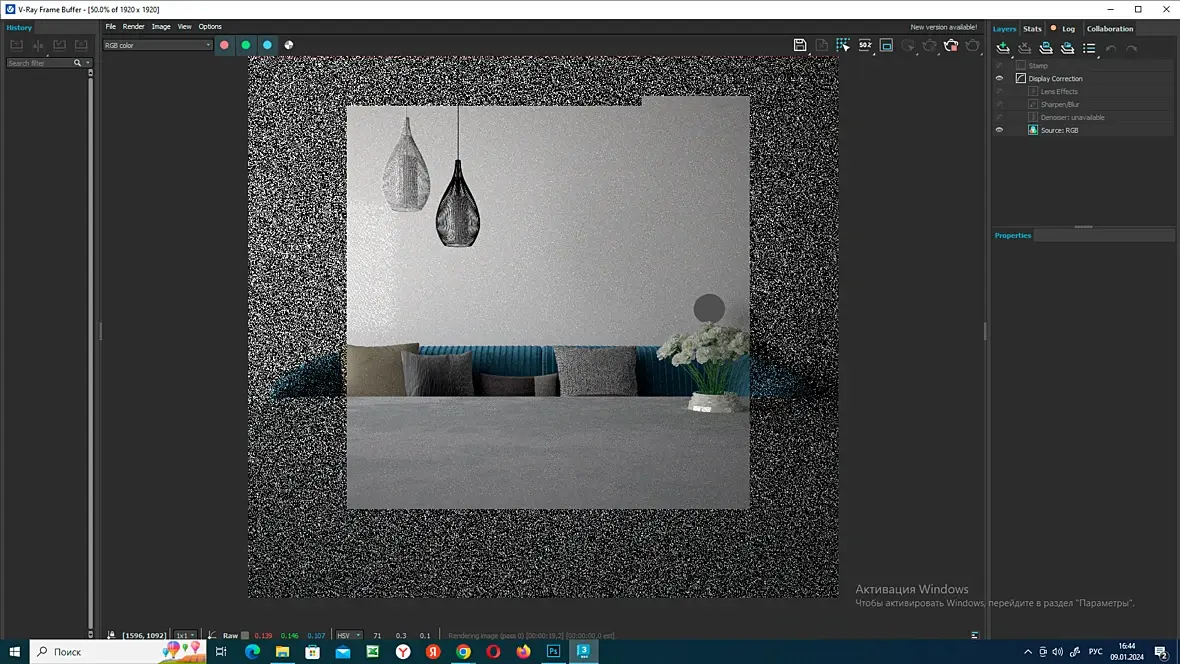Screen dimensions: 1180x664
Task: Click the curve icon beside Raw
Action: (x=211, y=635)
